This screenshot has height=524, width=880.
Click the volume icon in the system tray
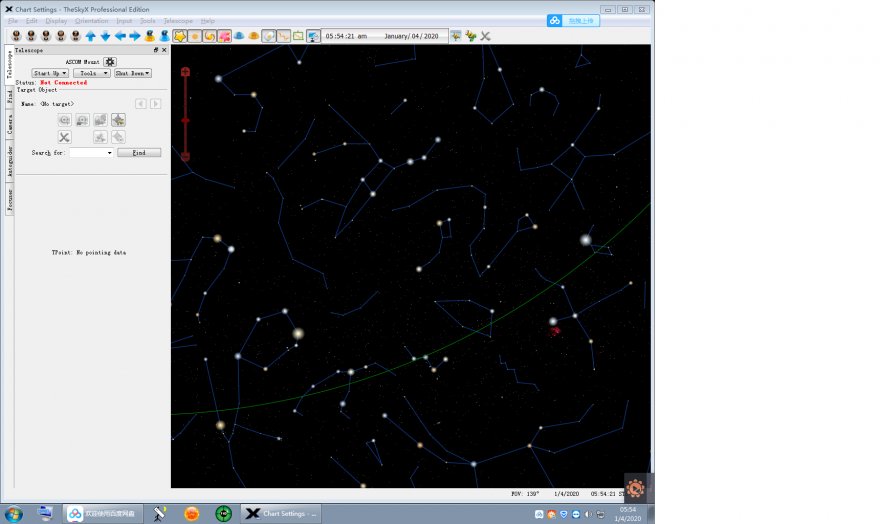pos(588,514)
